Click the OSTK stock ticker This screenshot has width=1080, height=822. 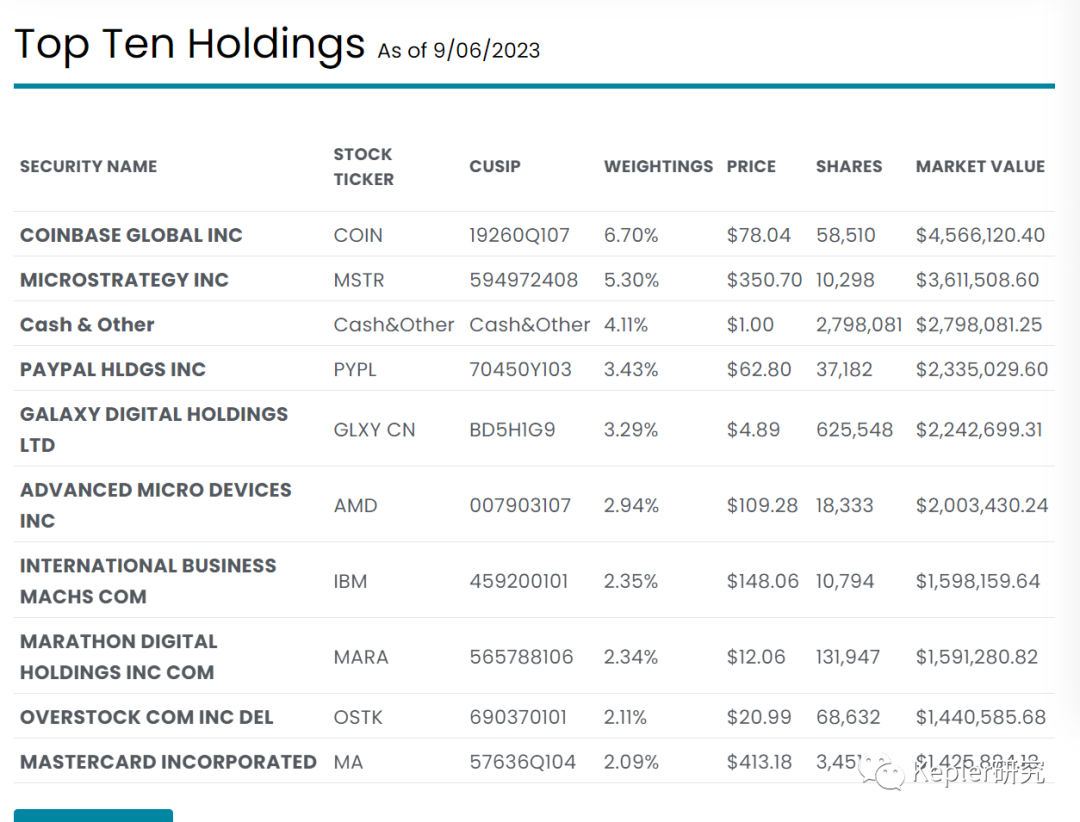click(358, 718)
